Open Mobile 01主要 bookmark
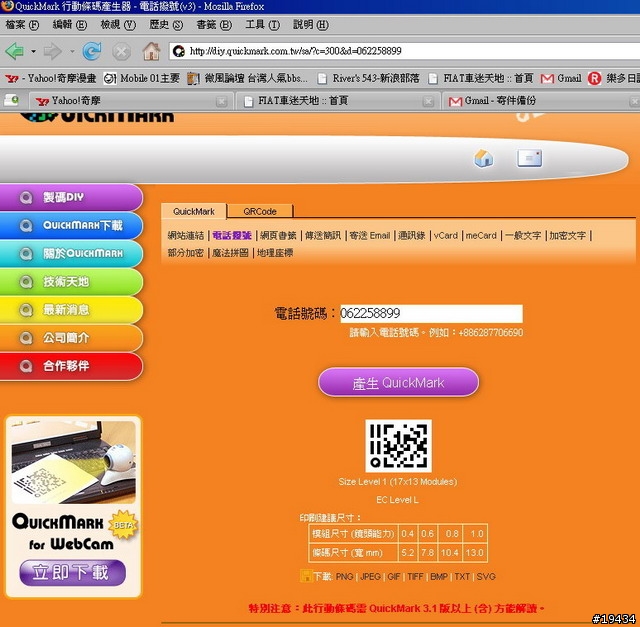 (x=141, y=78)
